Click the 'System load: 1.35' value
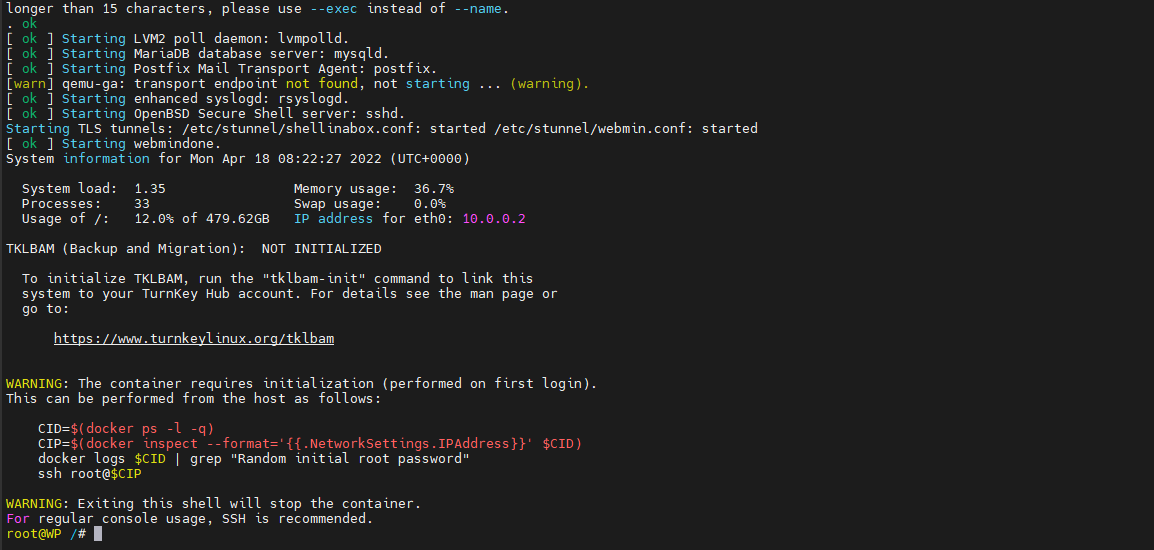The height and width of the screenshot is (550, 1154). tap(93, 188)
